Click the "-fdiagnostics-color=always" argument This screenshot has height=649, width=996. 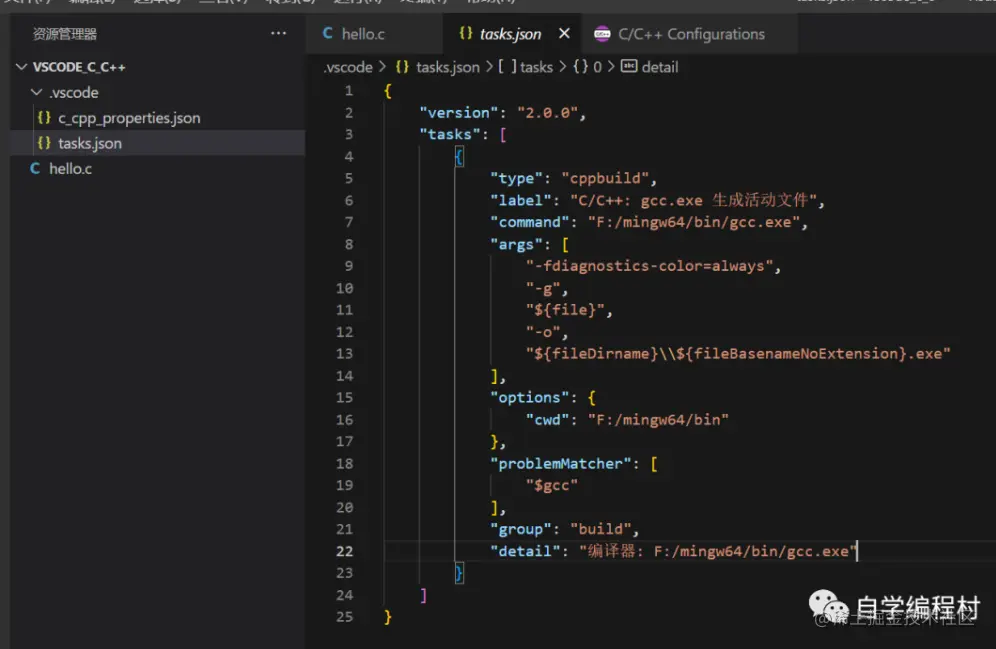point(649,265)
